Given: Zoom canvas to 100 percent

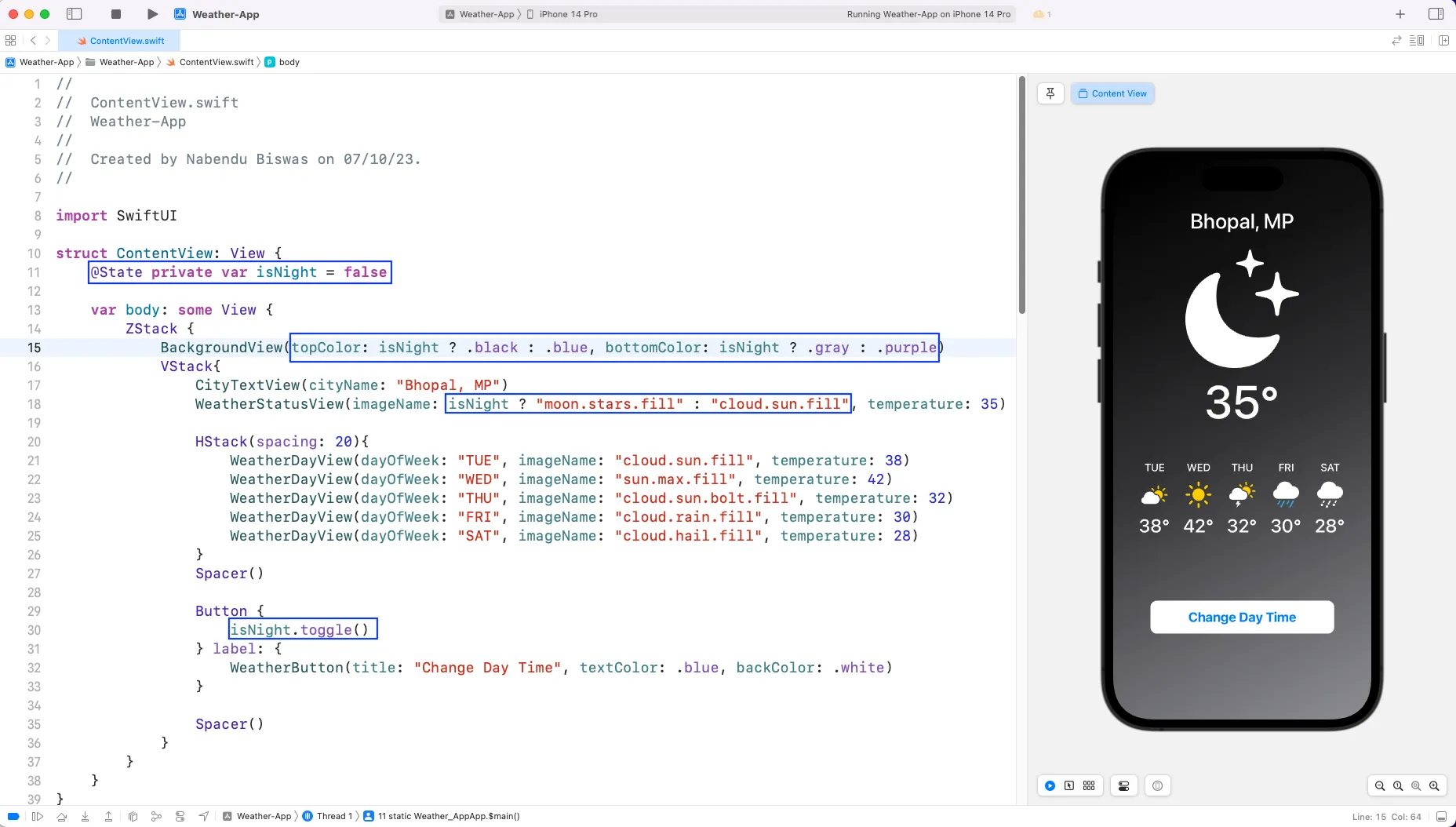Looking at the screenshot, I should pos(1398,785).
